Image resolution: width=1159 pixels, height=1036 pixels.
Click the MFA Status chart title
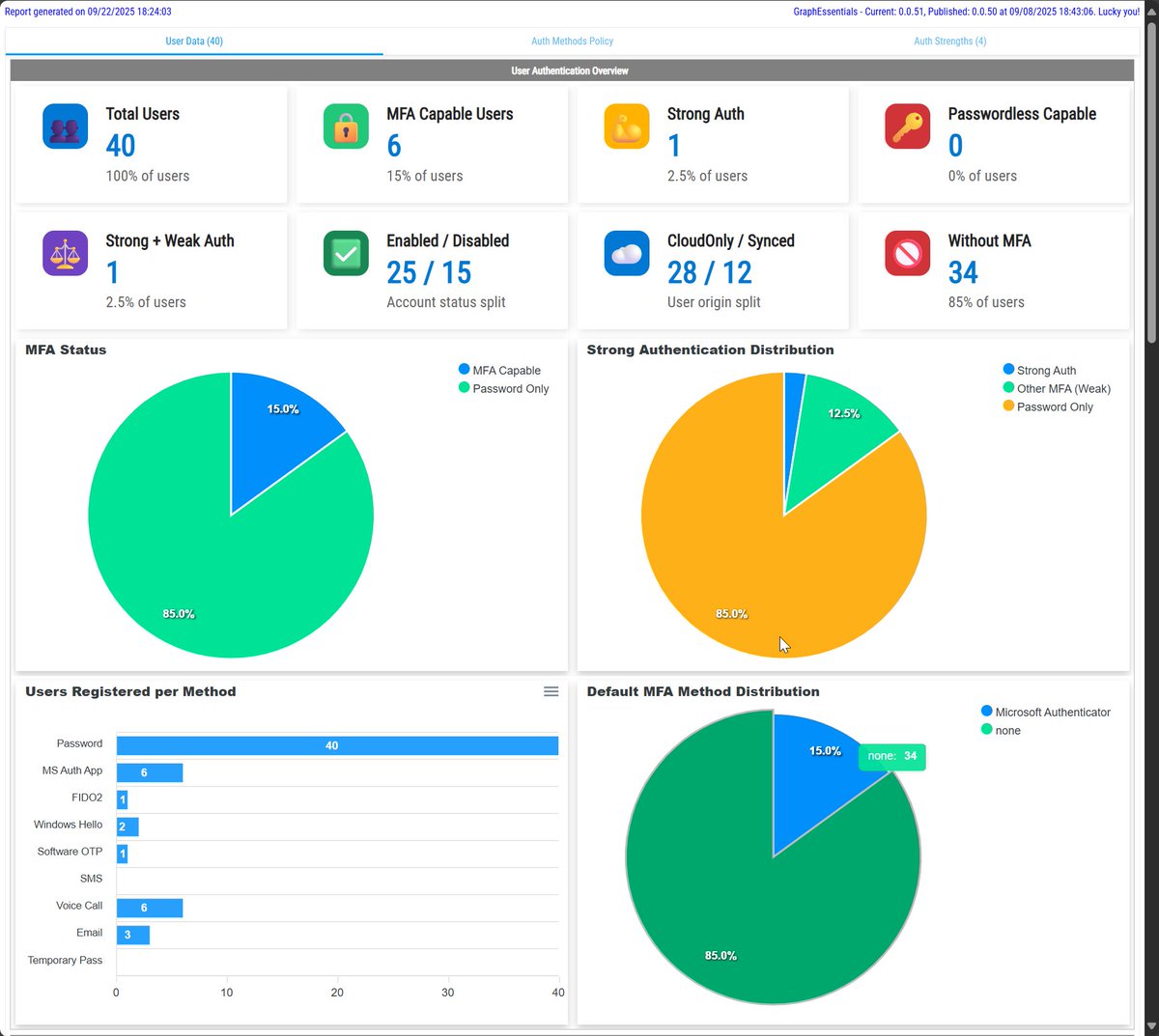point(66,350)
